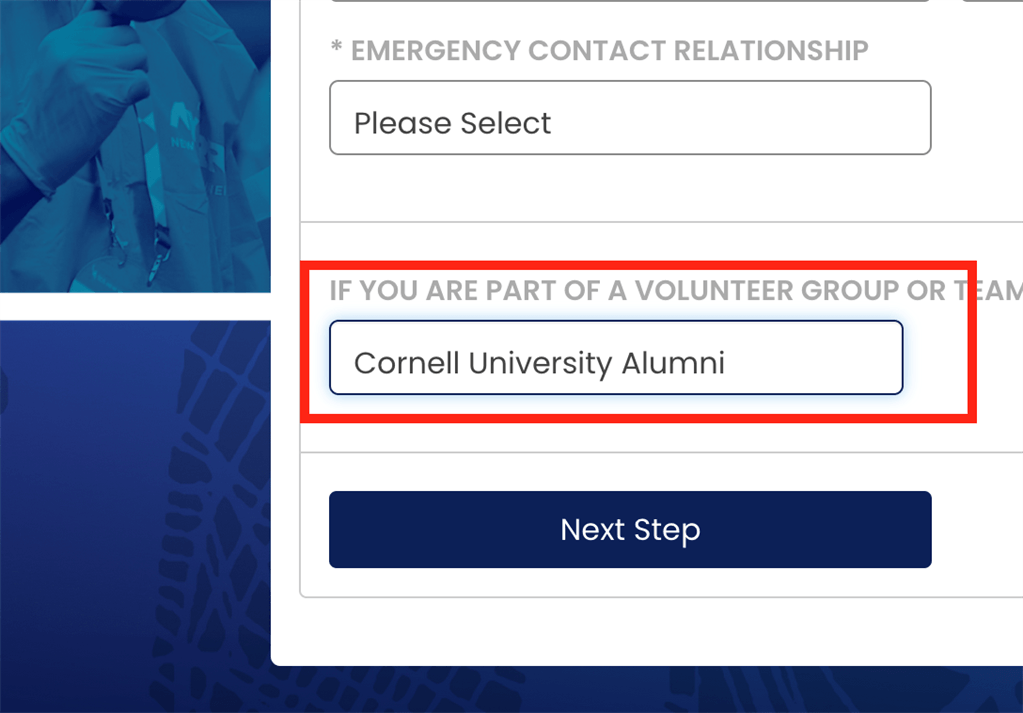Click the volunteer photo in the sidebar

pyautogui.click(x=135, y=146)
